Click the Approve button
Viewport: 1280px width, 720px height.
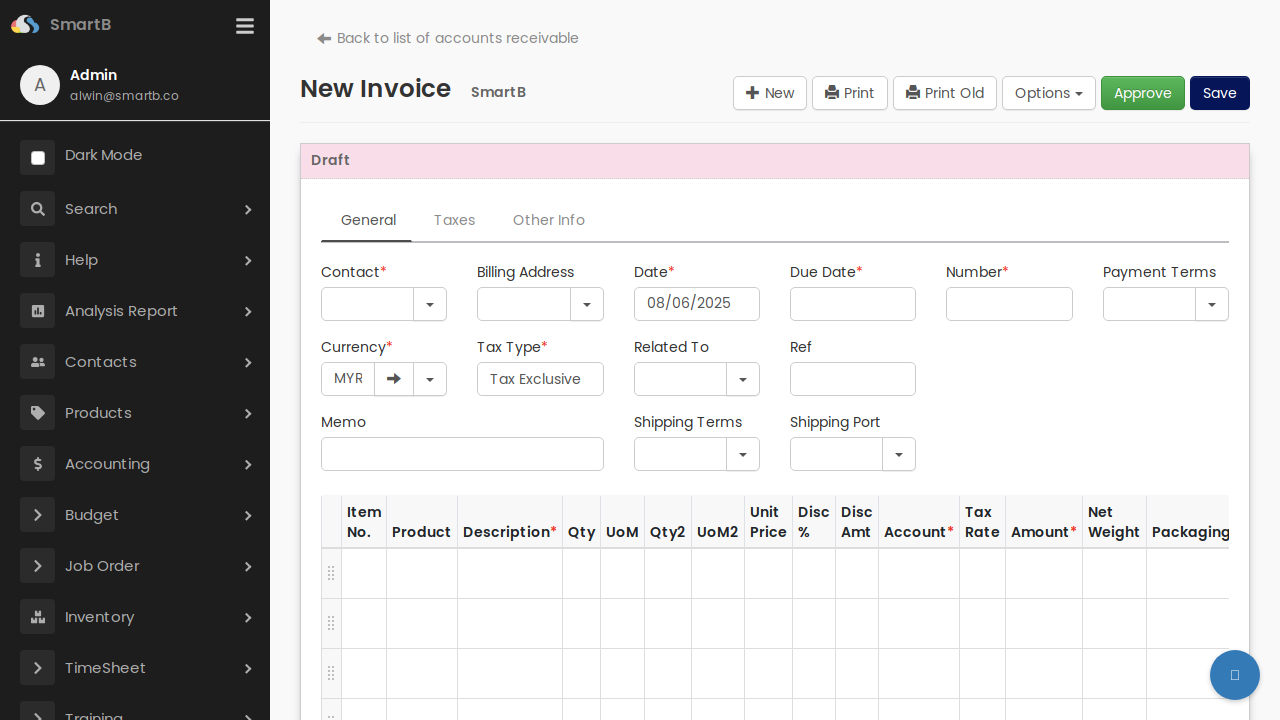pos(1142,92)
